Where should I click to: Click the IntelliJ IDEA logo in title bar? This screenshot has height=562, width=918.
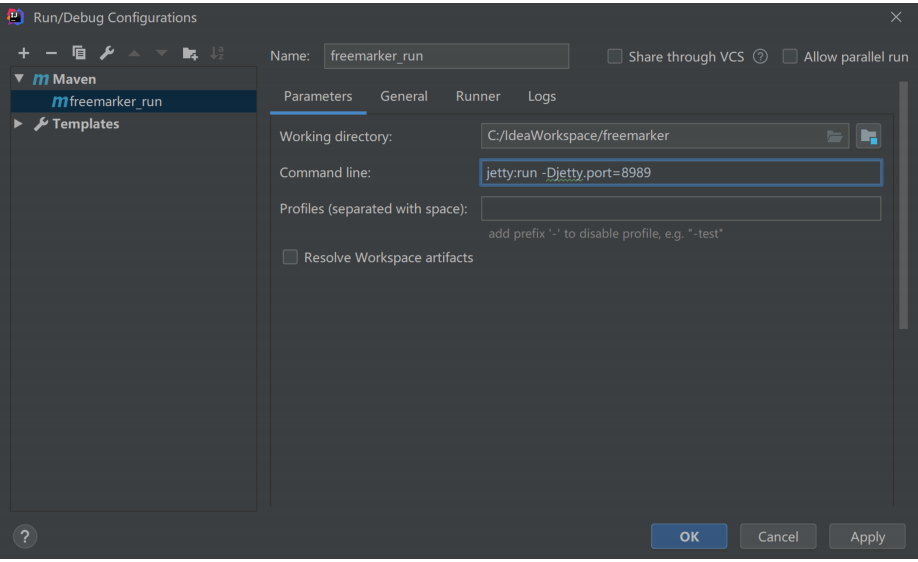15,17
